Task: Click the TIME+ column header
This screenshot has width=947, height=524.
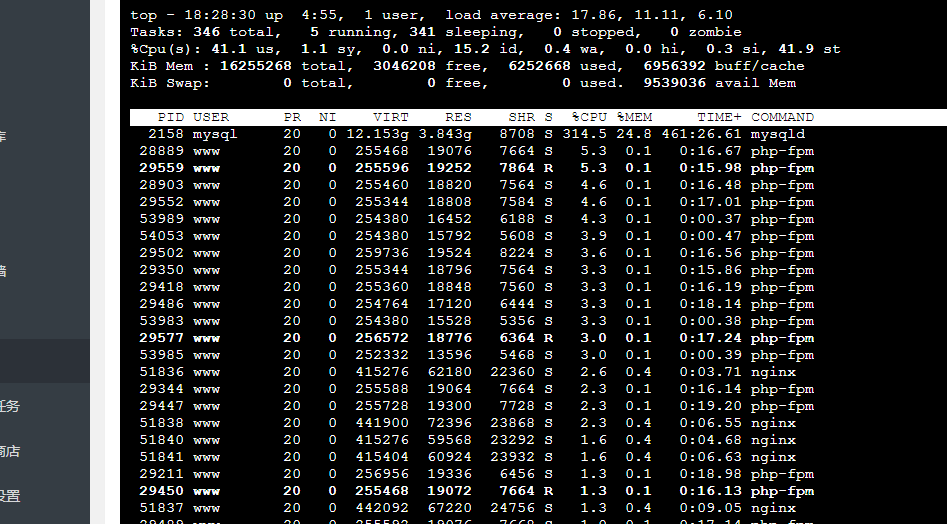Action: click(720, 117)
